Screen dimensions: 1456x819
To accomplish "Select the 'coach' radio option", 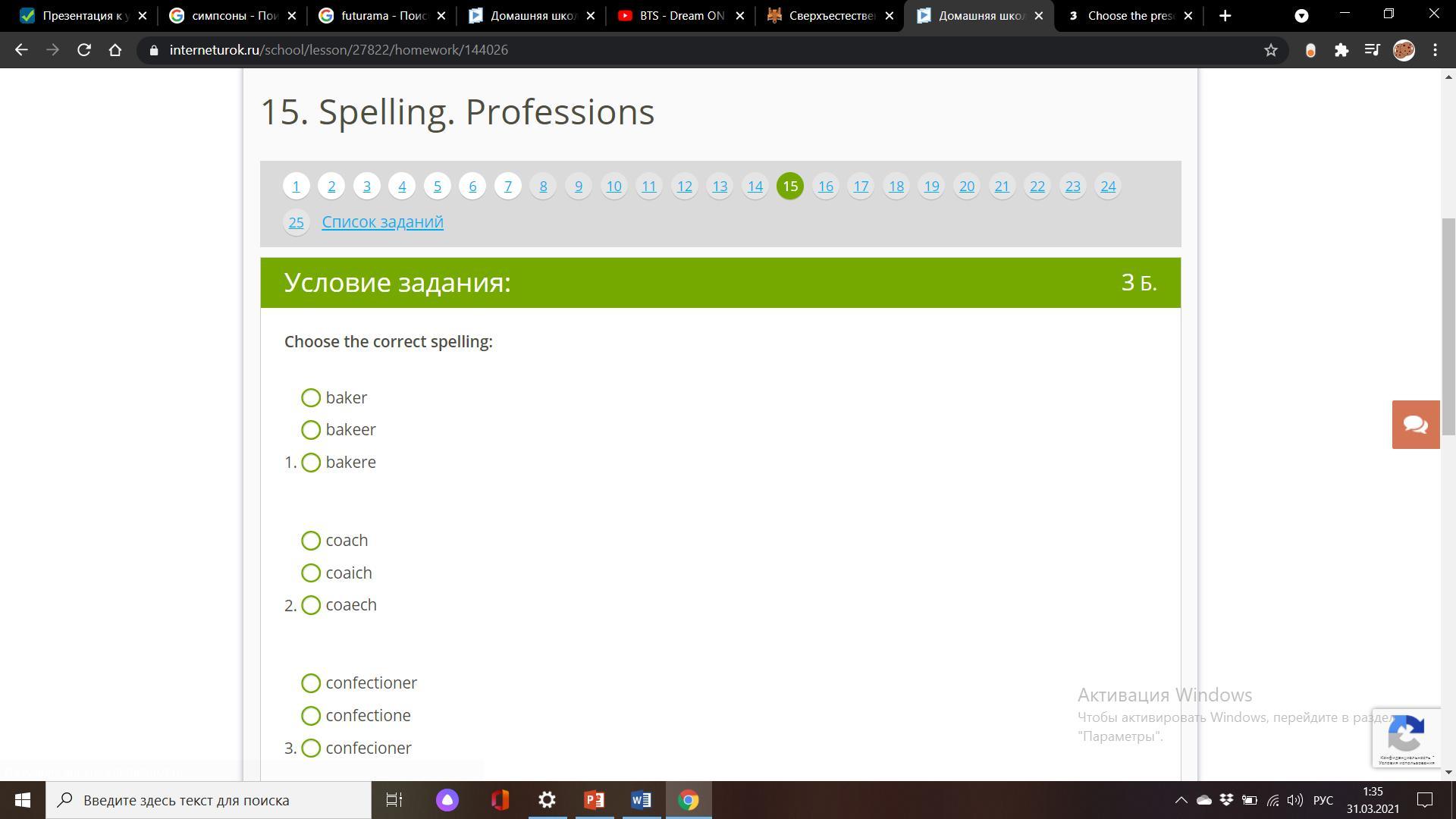I will [x=311, y=541].
